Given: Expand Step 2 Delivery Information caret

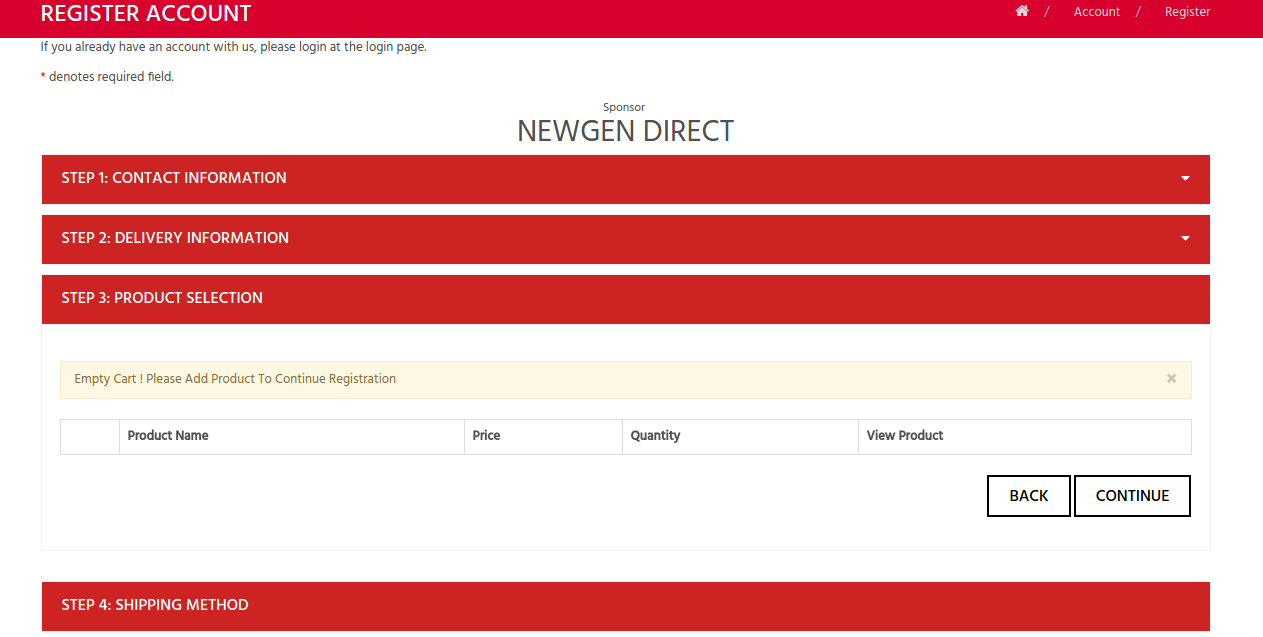Looking at the screenshot, I should coord(1185,239).
